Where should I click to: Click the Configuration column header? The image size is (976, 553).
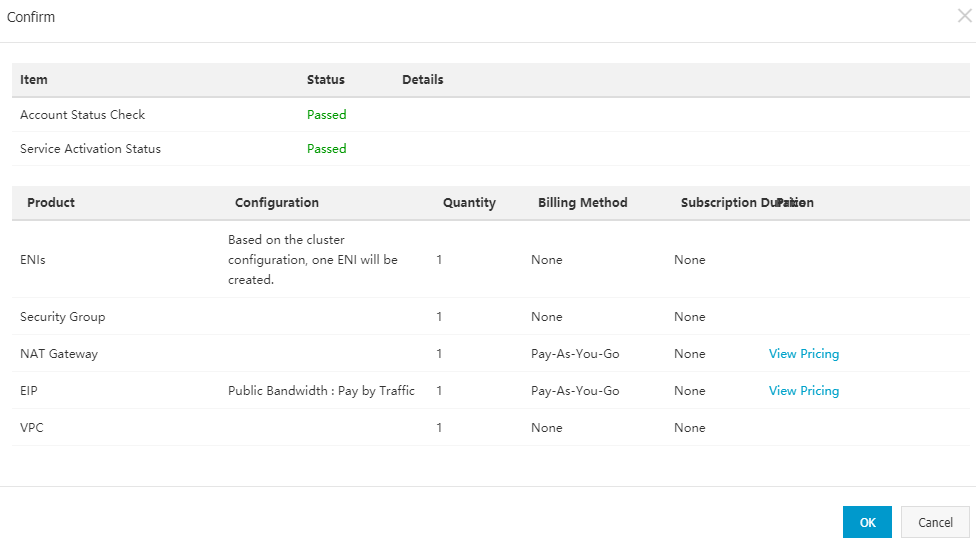(277, 203)
